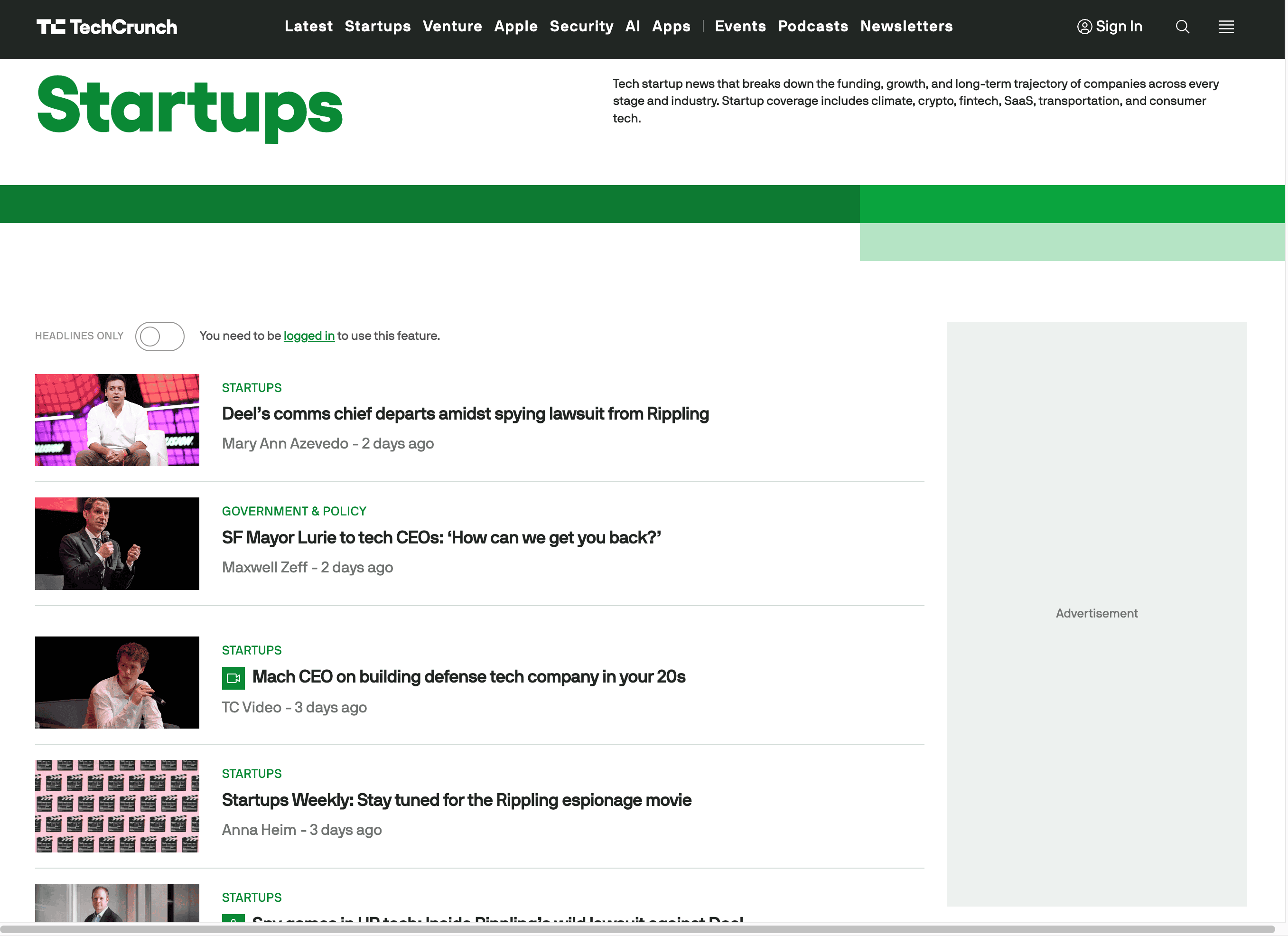1288x936 pixels.
Task: Click the TechCrunch logo
Action: pos(107,27)
